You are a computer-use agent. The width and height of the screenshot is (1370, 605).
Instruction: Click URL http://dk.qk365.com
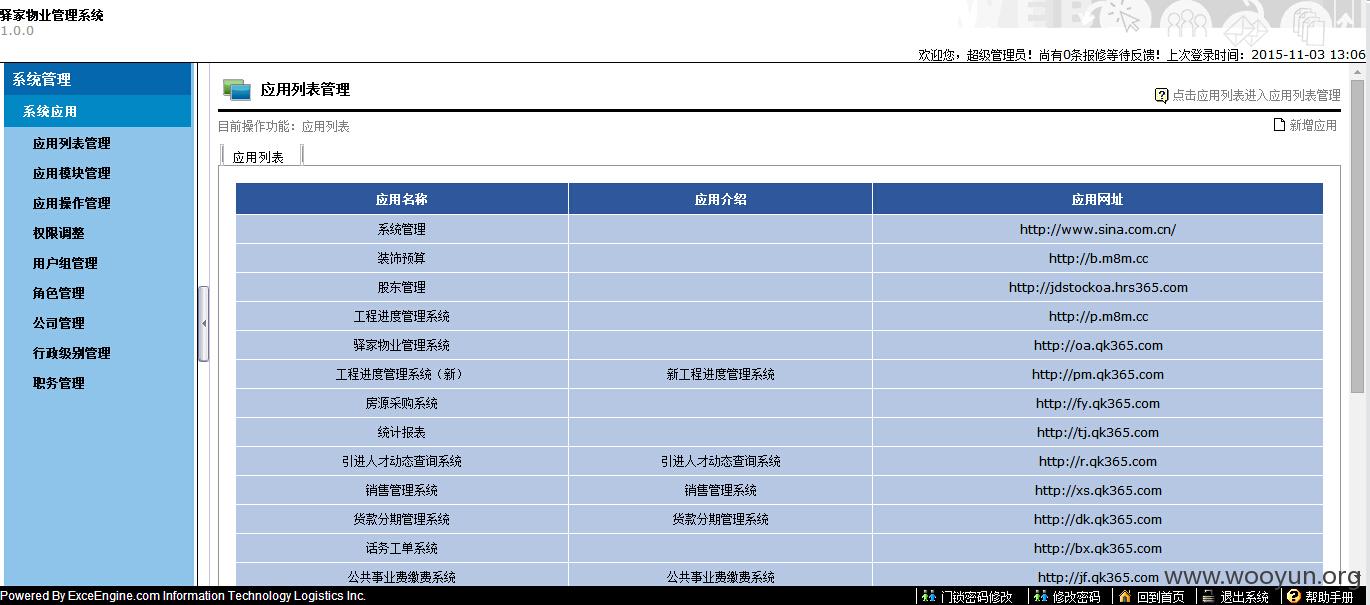point(1098,519)
